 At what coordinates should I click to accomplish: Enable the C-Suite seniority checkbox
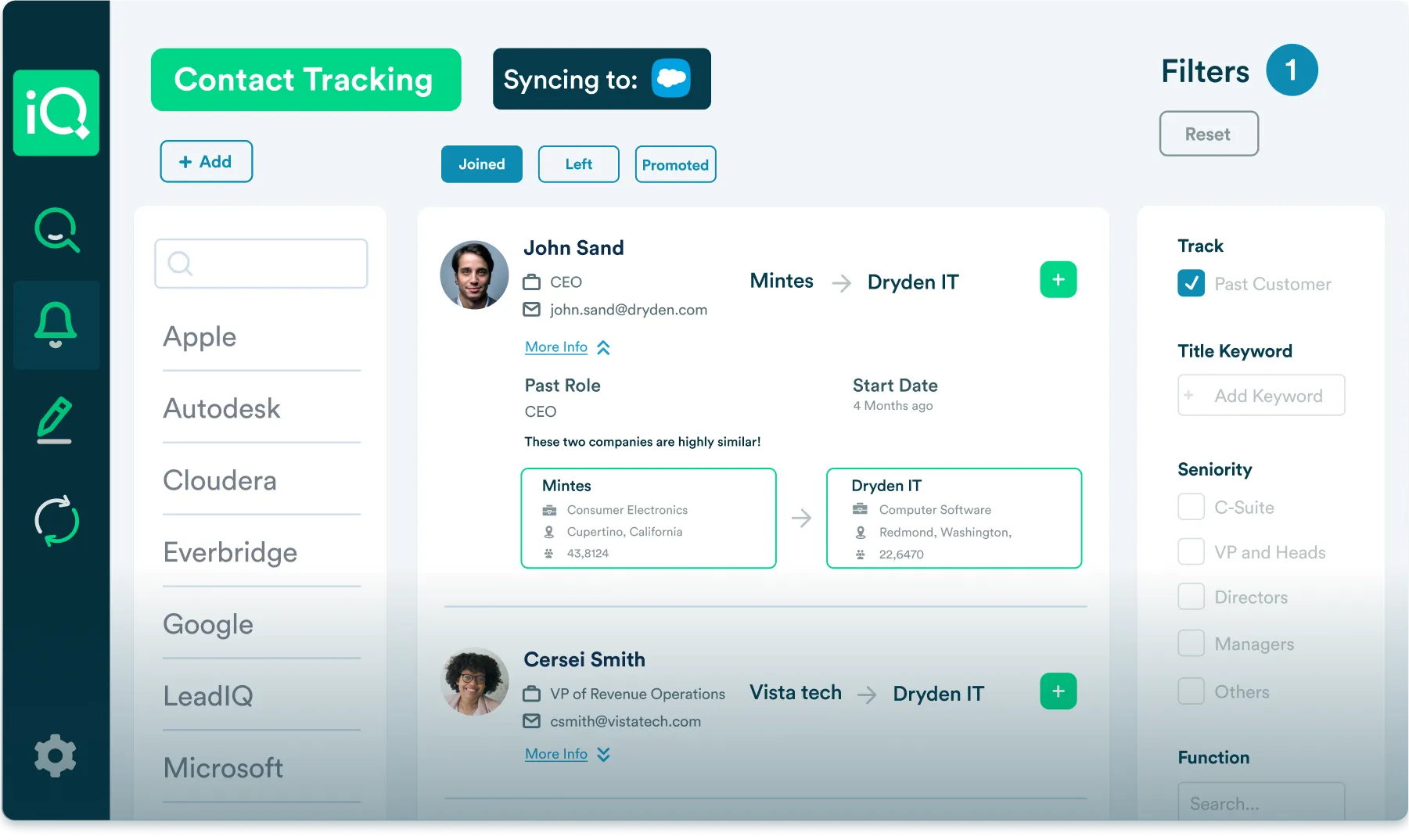pyautogui.click(x=1191, y=506)
